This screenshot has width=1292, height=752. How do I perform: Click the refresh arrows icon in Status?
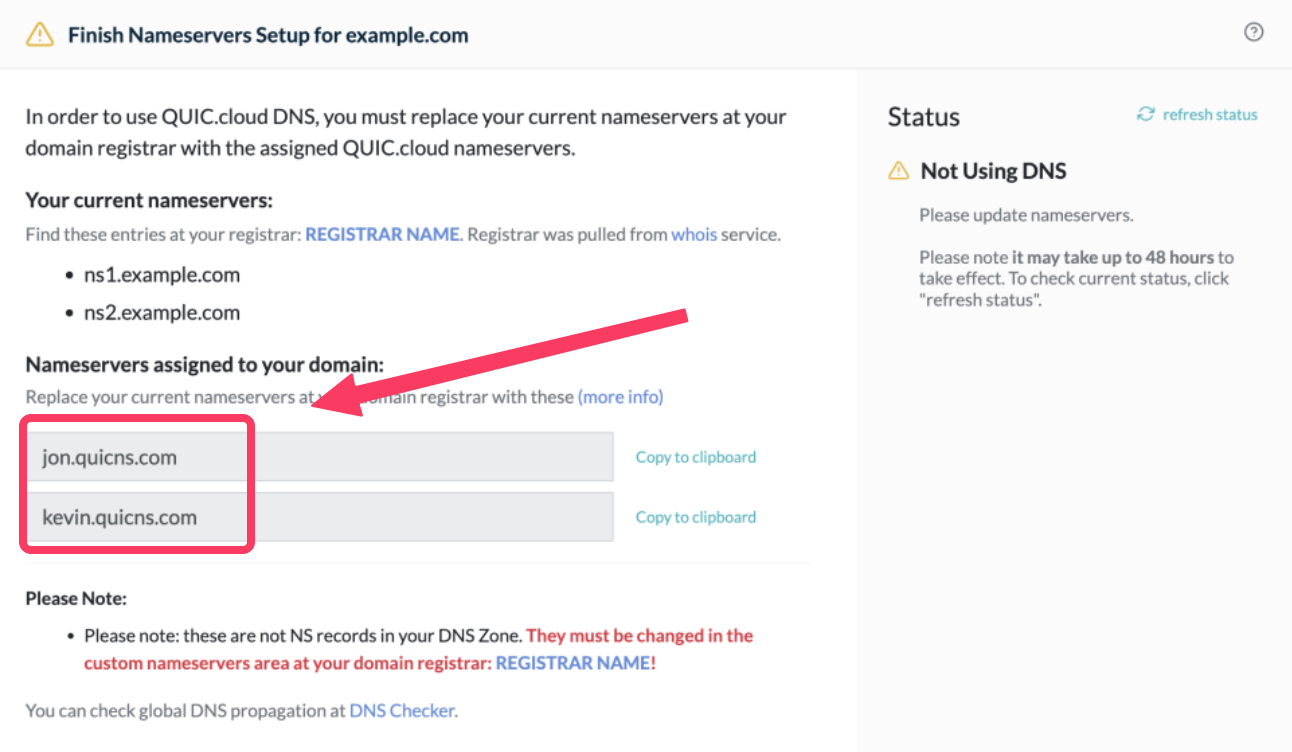(x=1146, y=114)
